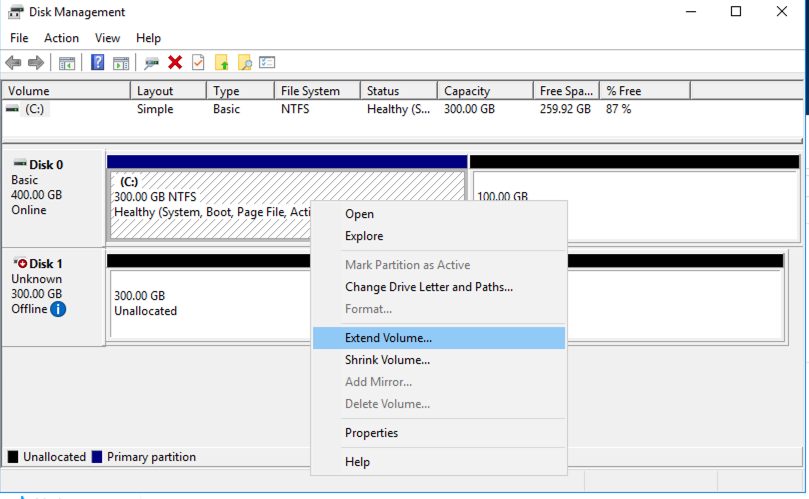Click the Disk Management title bar app icon
The image size is (809, 499).
coord(15,12)
